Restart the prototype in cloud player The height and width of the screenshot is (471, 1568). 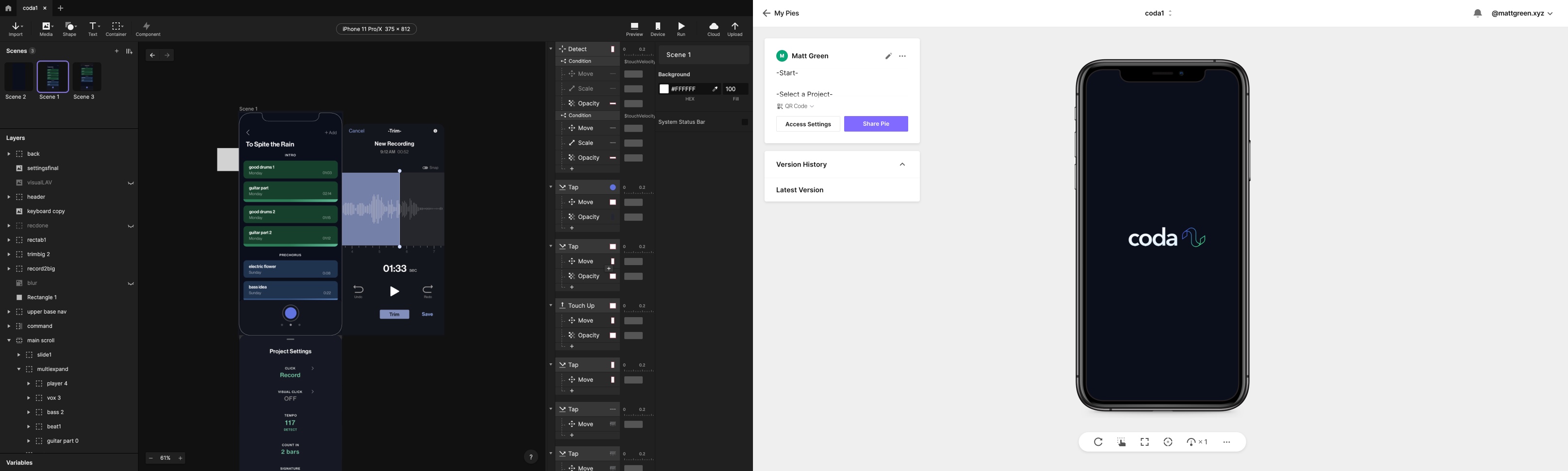tap(1098, 442)
